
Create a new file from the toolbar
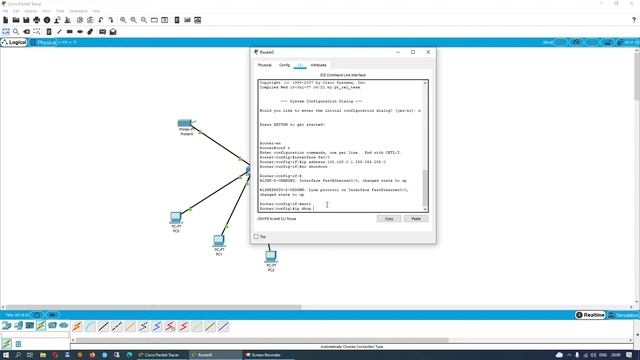(x=5, y=20)
